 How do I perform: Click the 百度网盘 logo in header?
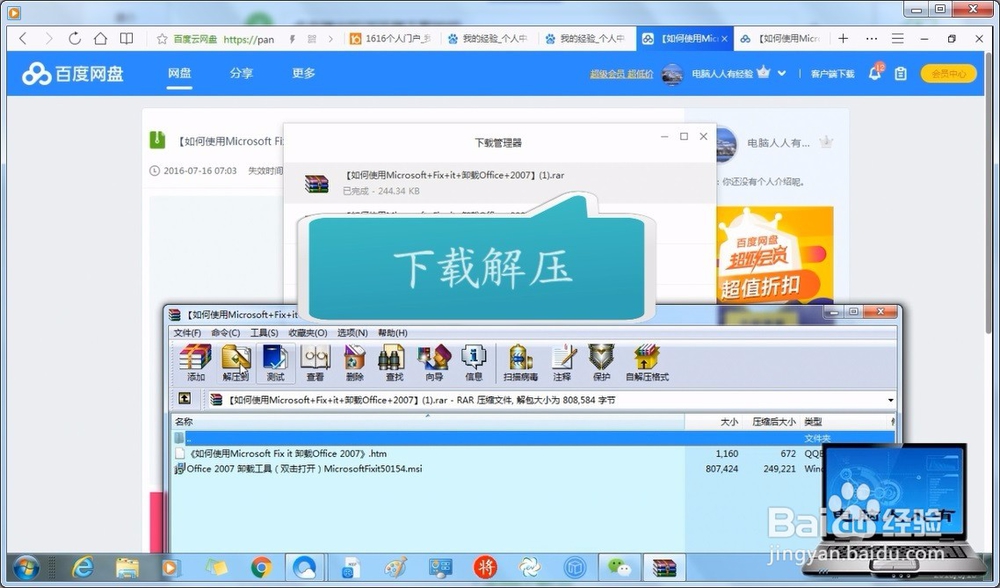pyautogui.click(x=73, y=73)
